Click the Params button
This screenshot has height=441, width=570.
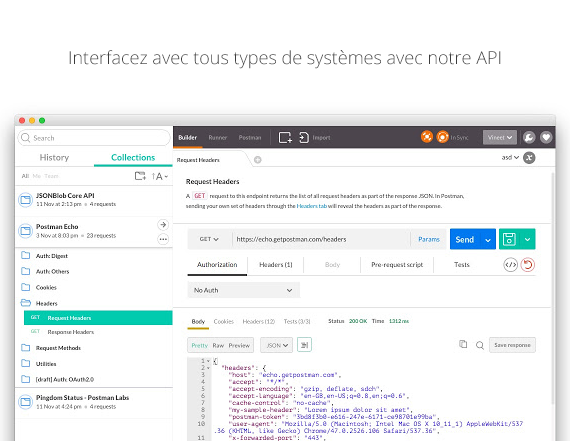click(429, 239)
